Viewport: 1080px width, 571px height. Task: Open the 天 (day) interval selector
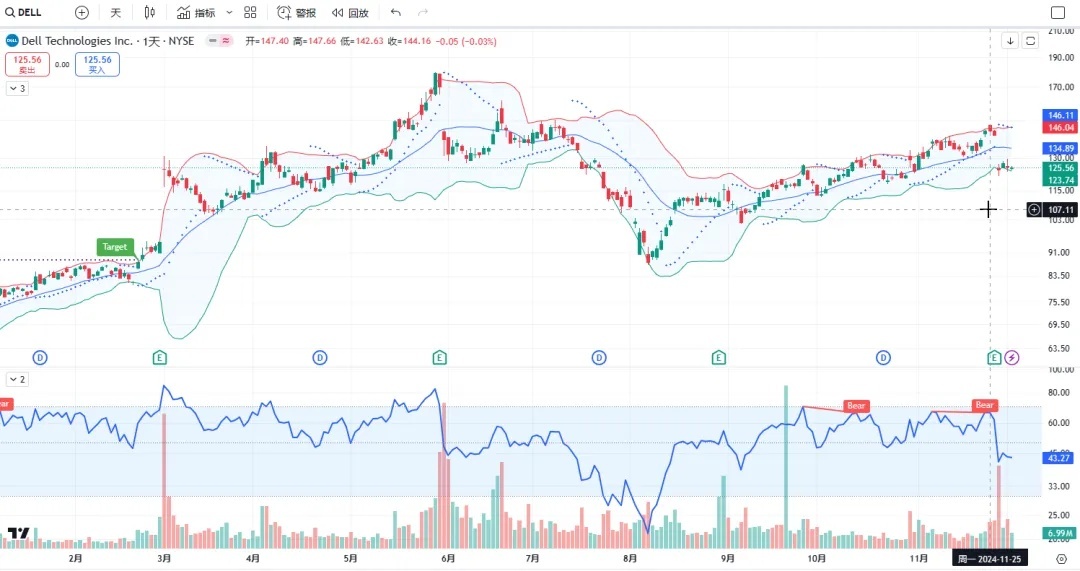pyautogui.click(x=115, y=13)
